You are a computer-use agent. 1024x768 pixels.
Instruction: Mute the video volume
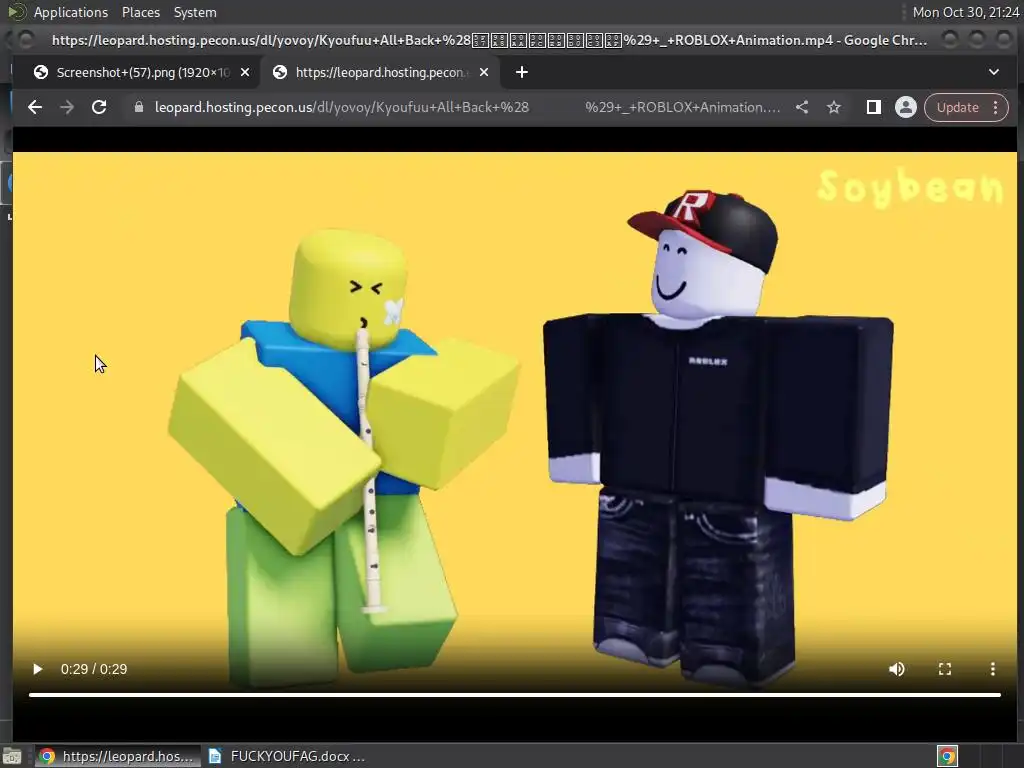click(897, 669)
